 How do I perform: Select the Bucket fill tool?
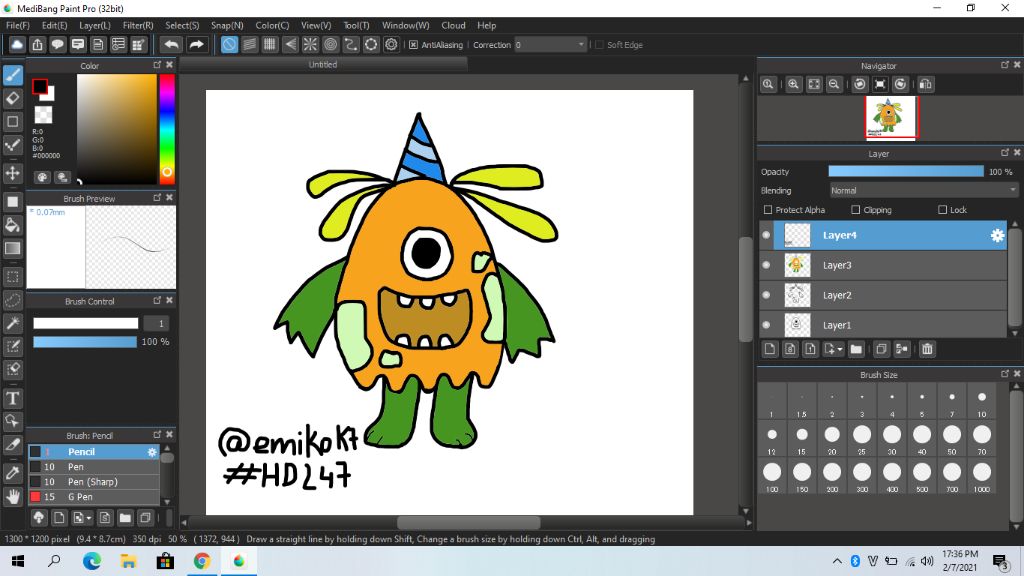(12, 225)
